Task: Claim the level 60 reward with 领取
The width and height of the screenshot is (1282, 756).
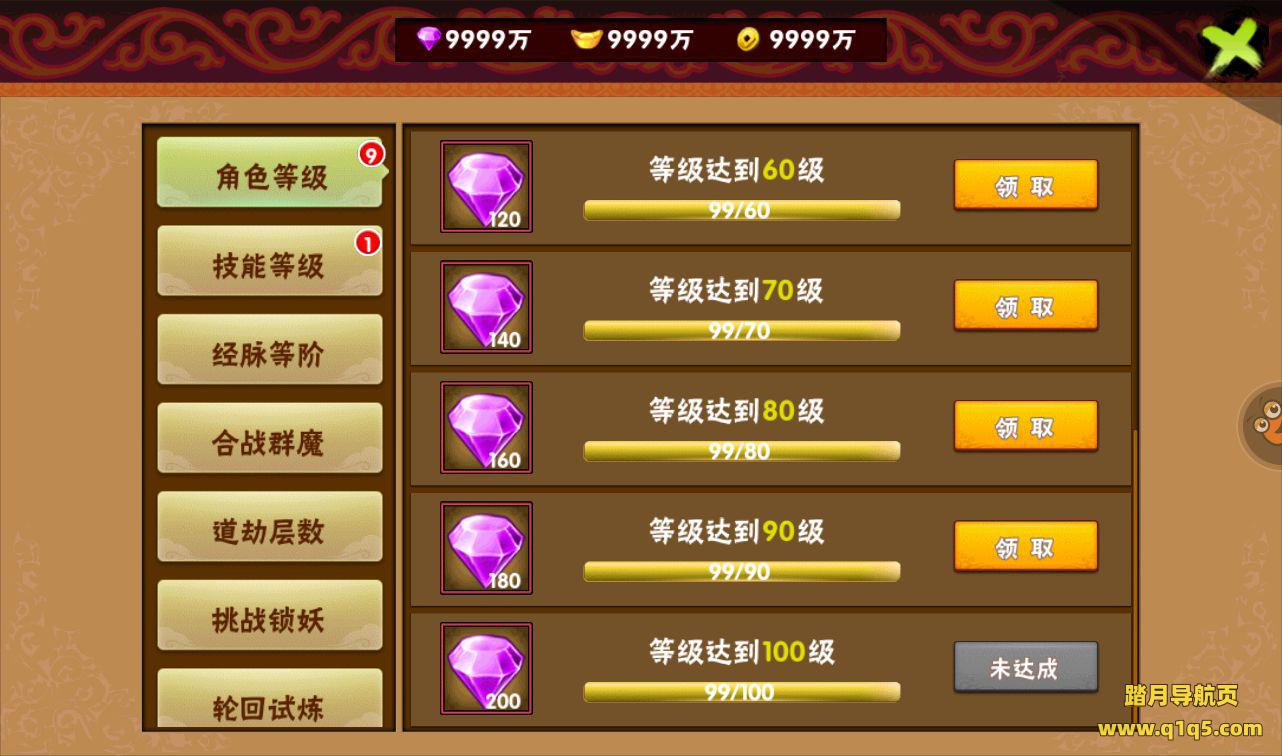Action: click(x=1026, y=186)
